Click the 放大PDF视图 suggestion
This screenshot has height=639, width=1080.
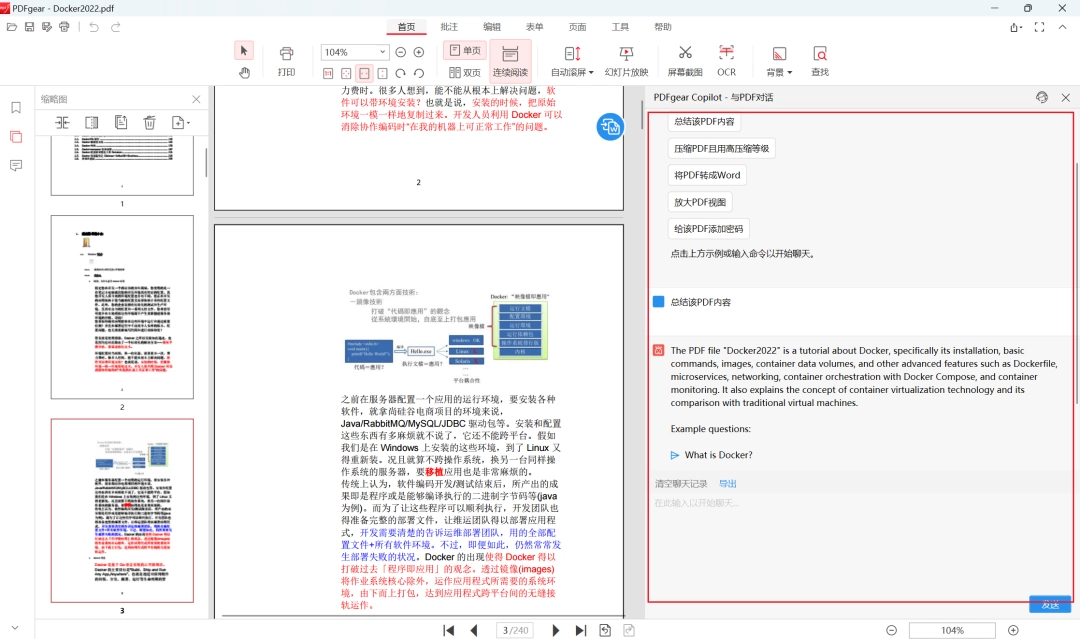(700, 202)
